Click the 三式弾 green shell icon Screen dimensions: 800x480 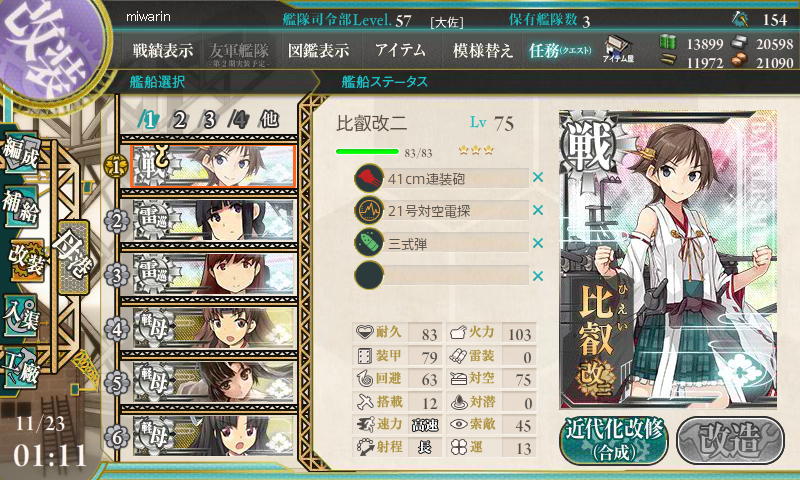tap(369, 243)
